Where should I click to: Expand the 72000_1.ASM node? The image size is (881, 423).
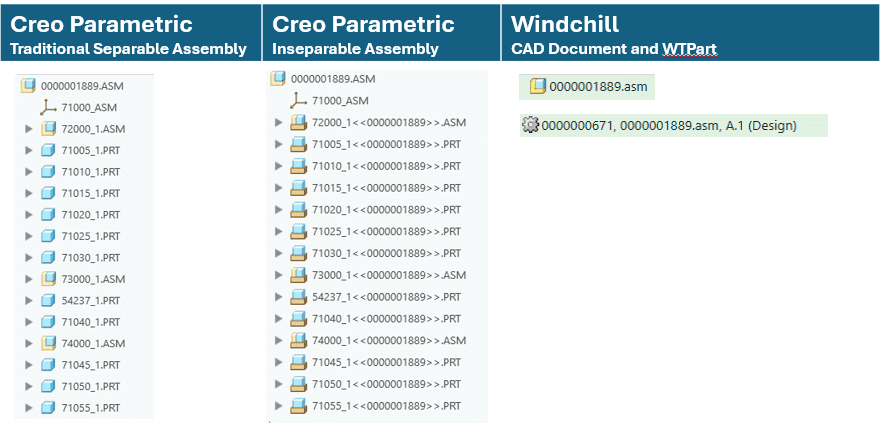click(x=29, y=129)
